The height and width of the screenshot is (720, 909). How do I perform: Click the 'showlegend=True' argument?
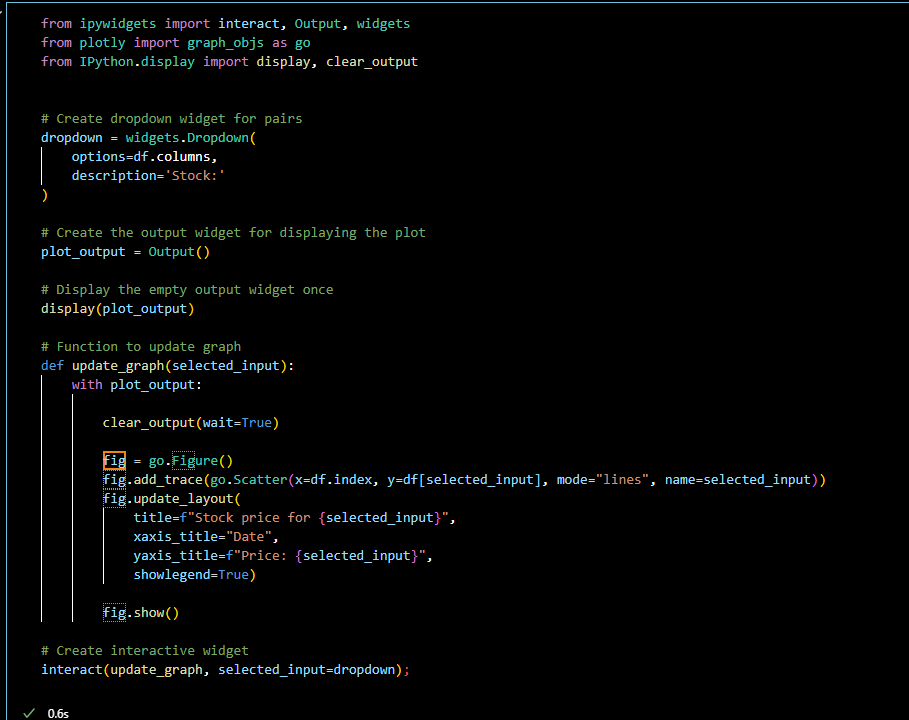tap(191, 574)
